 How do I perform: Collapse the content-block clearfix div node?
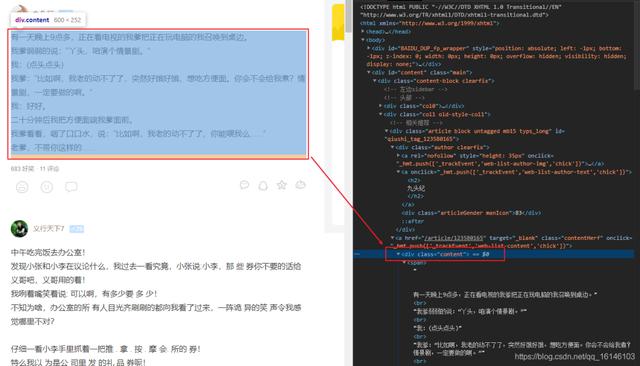pos(374,81)
